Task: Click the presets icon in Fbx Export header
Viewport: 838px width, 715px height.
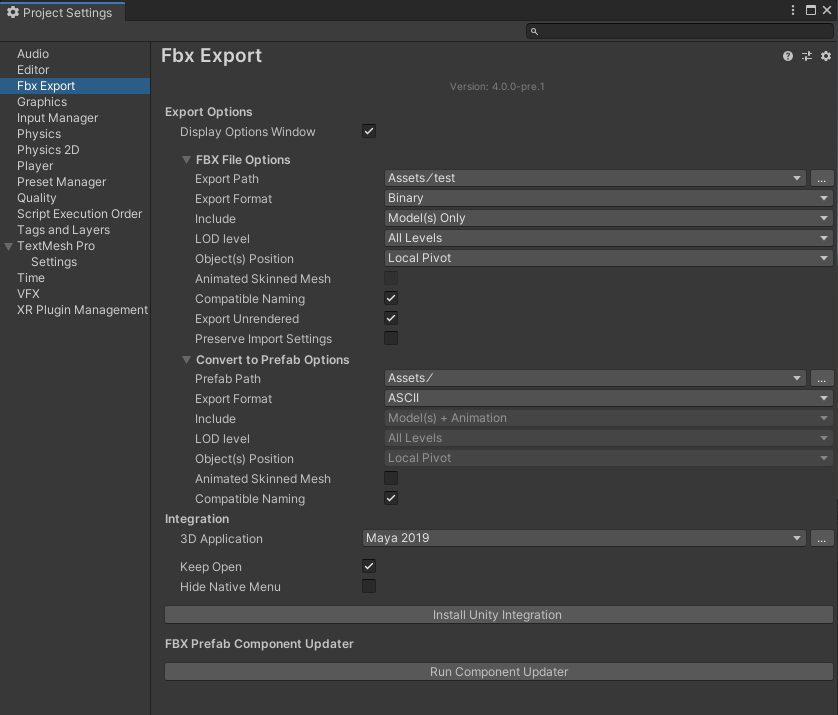Action: [x=807, y=56]
